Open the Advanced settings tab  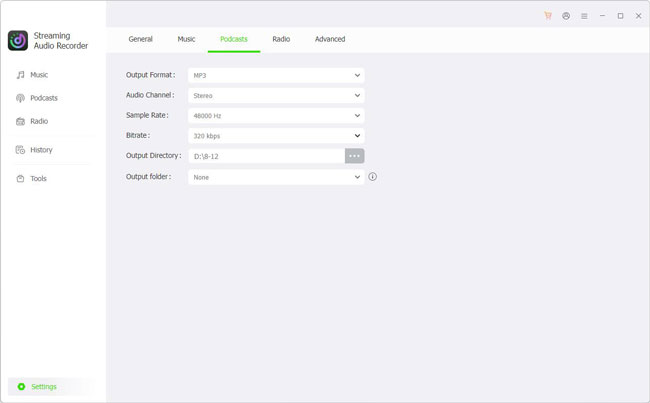coord(330,39)
